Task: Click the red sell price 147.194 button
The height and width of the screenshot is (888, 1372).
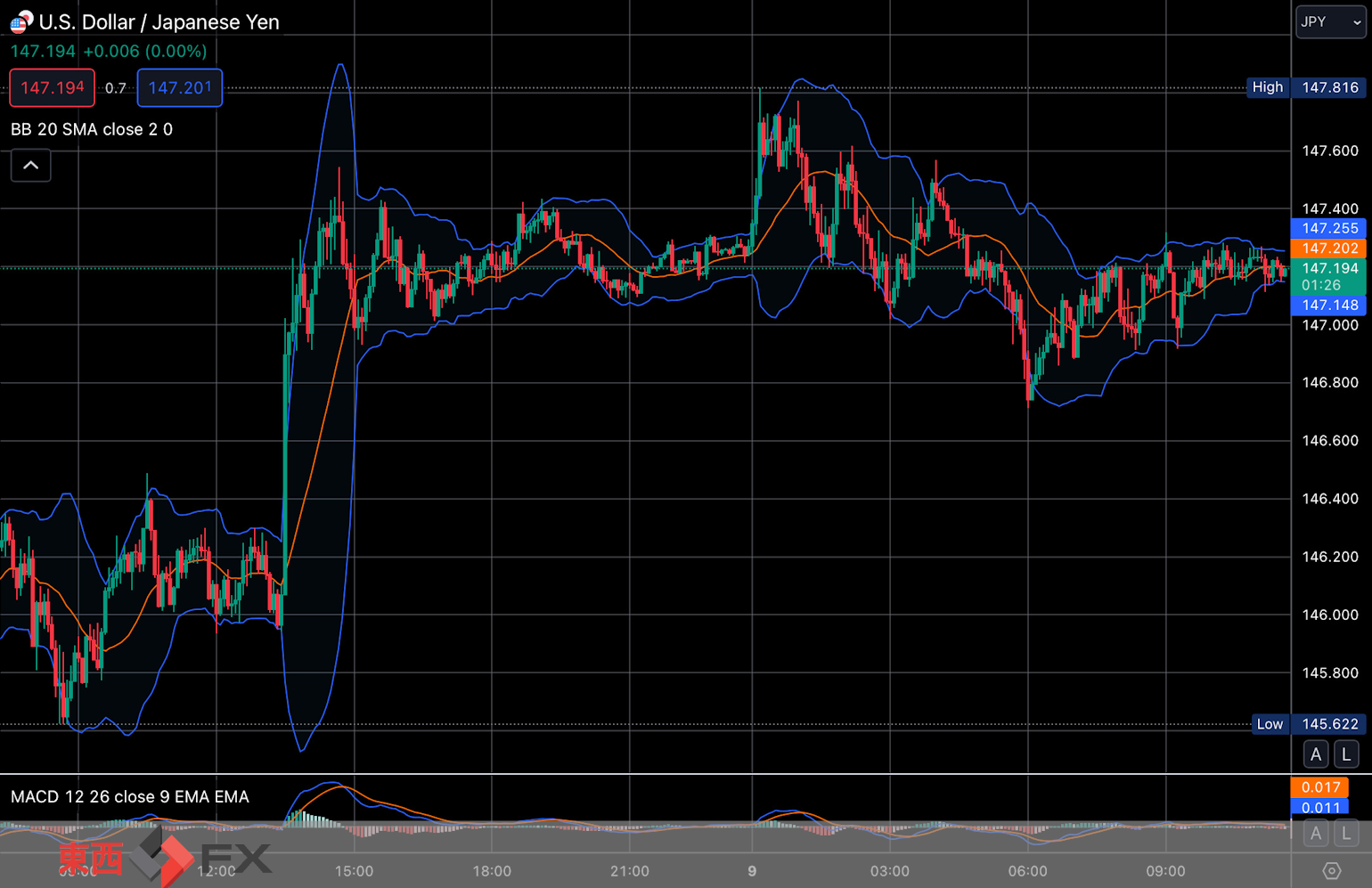Action: click(52, 87)
